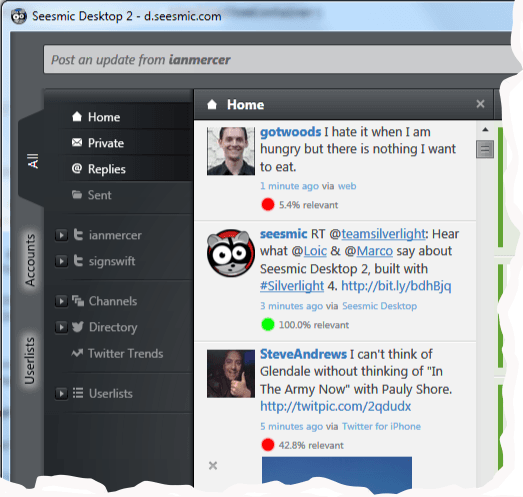Click the envelope icon beside Private
Screen dimensions: 523x497
tap(77, 142)
